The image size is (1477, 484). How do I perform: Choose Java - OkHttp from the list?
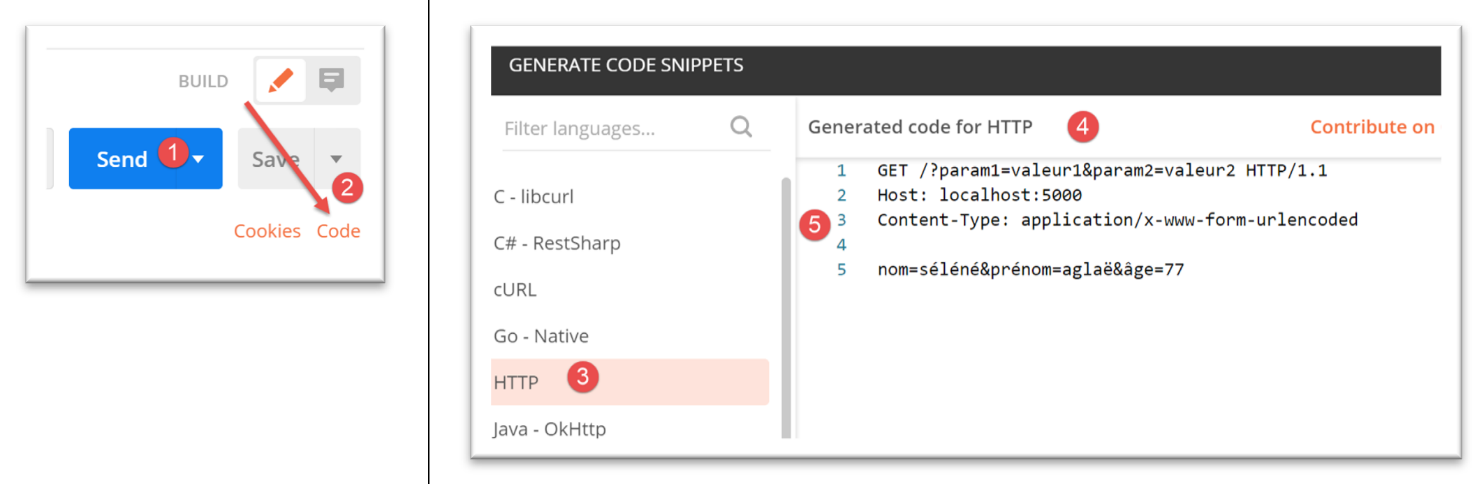tap(549, 429)
